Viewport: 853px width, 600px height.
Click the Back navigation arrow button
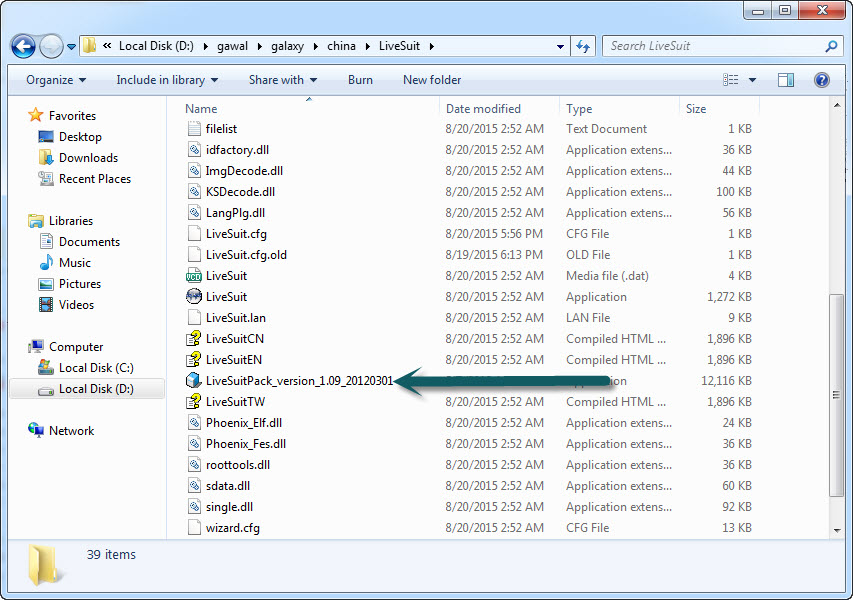pos(23,47)
